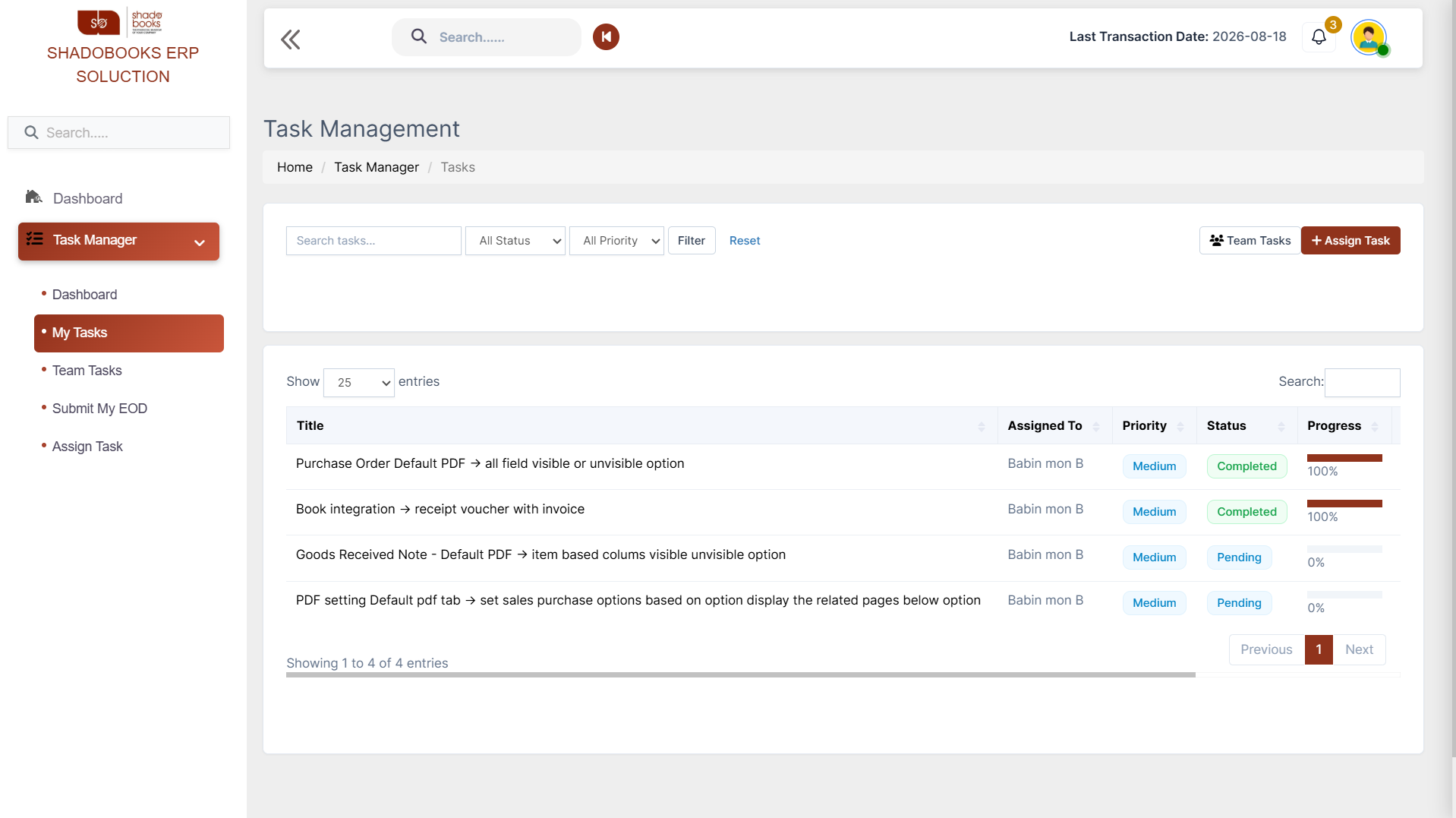Open user profile avatar
Image resolution: width=1456 pixels, height=818 pixels.
click(1369, 36)
